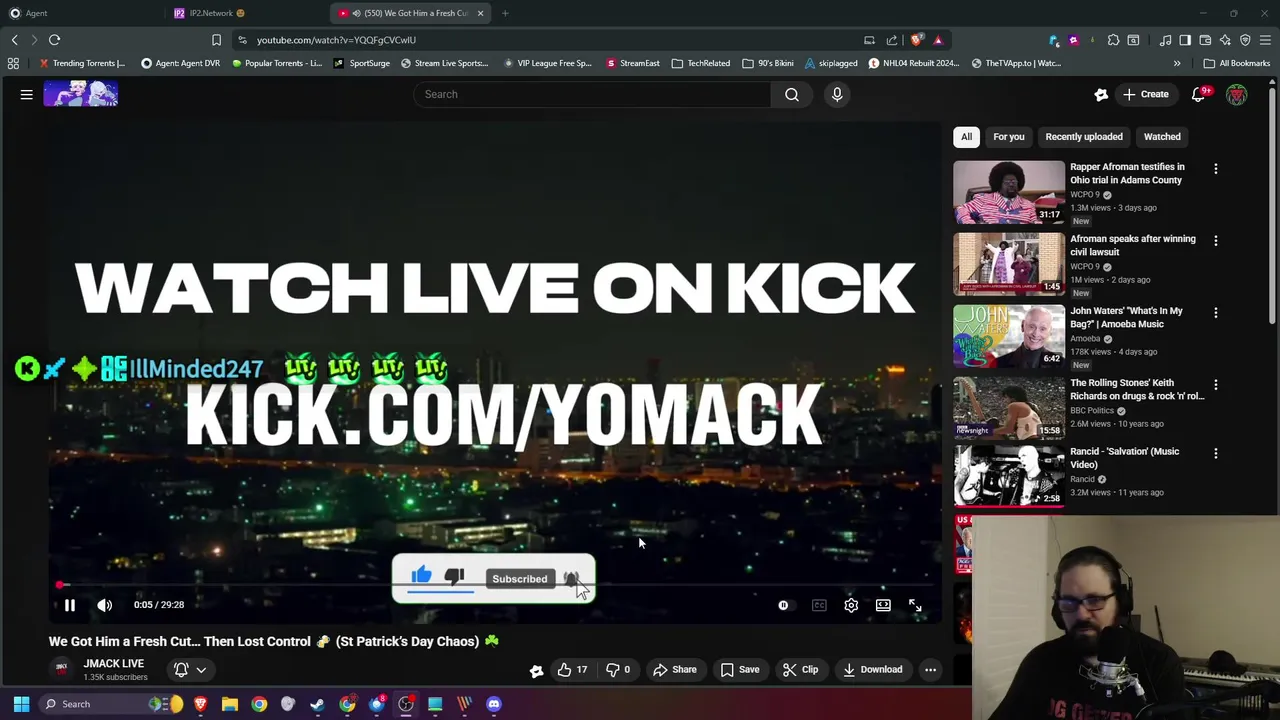1280x720 pixels.
Task: Open John Waters What's In My Bag thumbnail
Action: pyautogui.click(x=1009, y=336)
